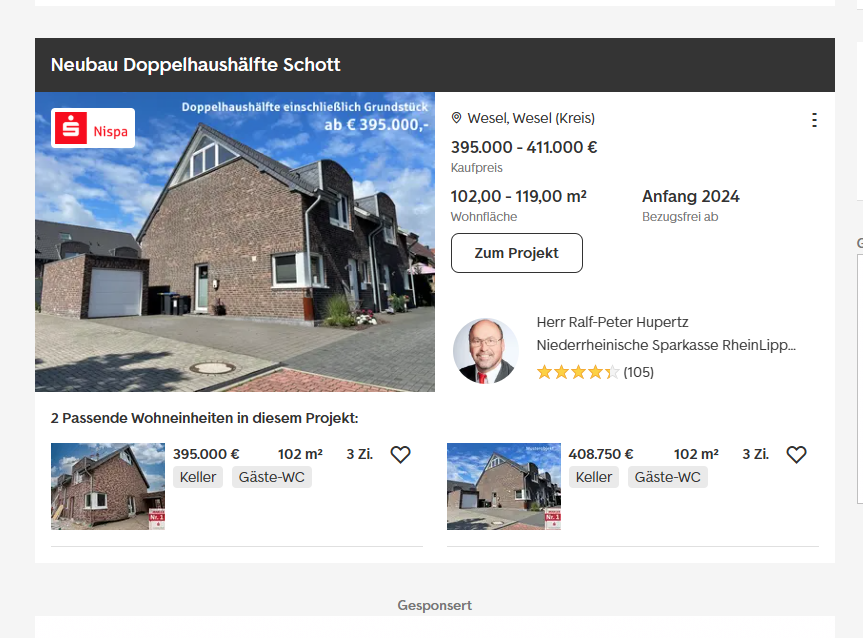This screenshot has height=638, width=863.
Task: Click the star rating of the agent
Action: 578,372
